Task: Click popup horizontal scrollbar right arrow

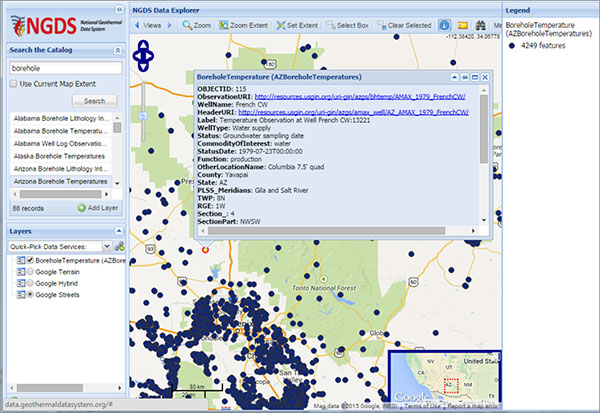Action: (x=473, y=231)
